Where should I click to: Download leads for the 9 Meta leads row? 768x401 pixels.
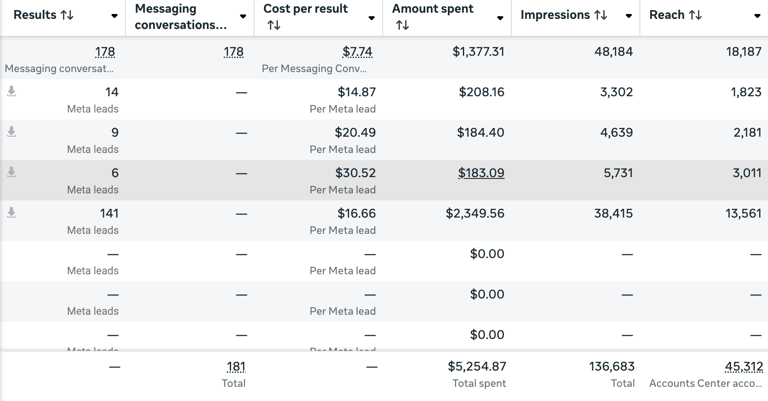[x=11, y=132]
